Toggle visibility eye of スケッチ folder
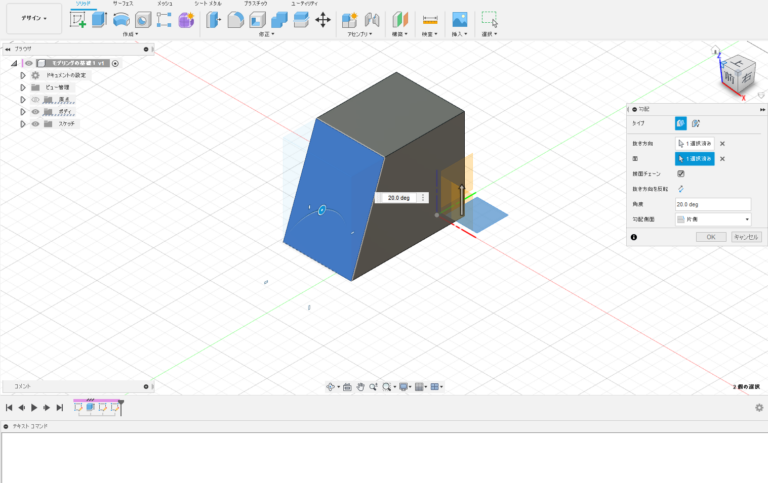768x483 pixels. pos(35,124)
